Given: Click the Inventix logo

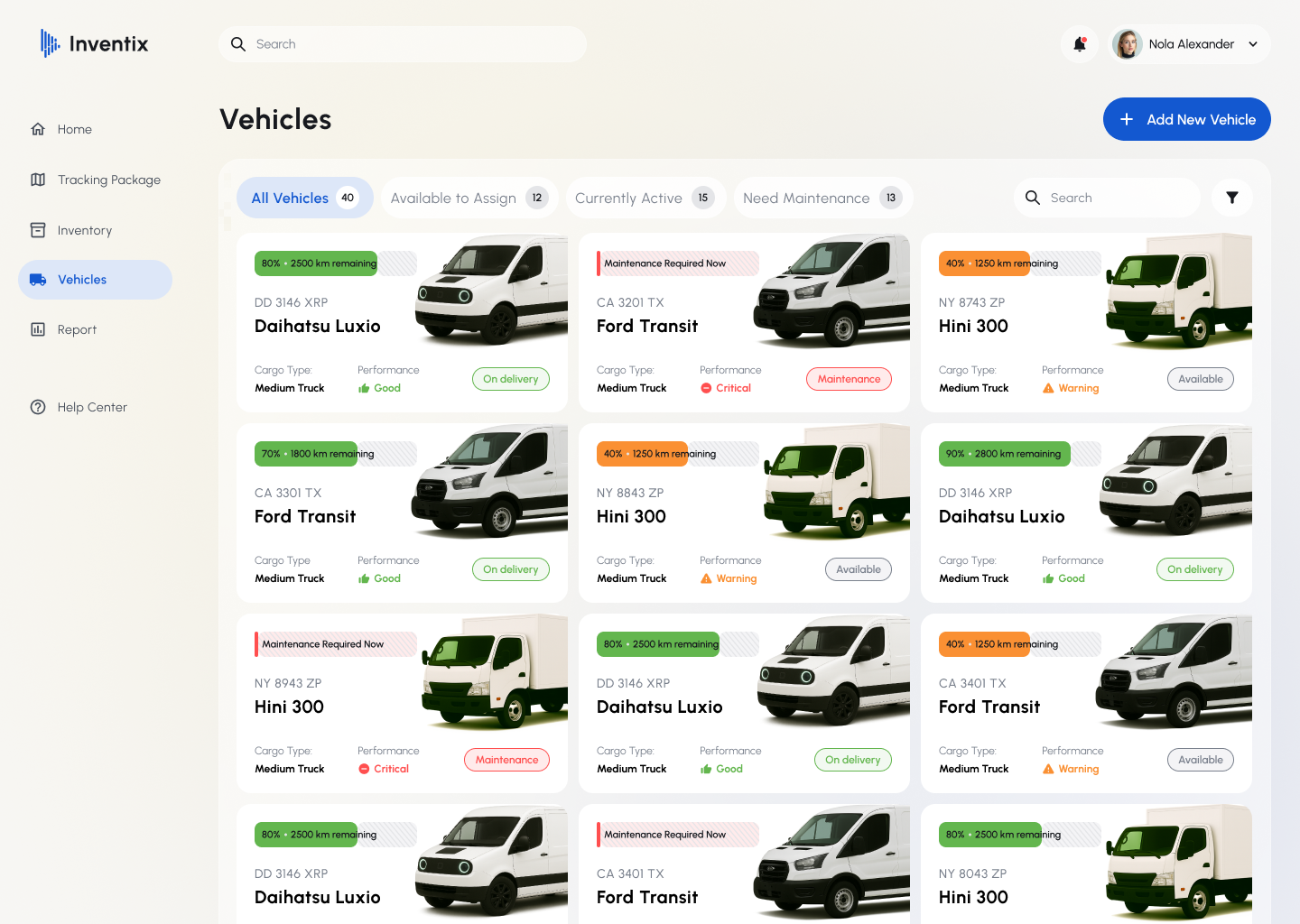Looking at the screenshot, I should click(93, 43).
